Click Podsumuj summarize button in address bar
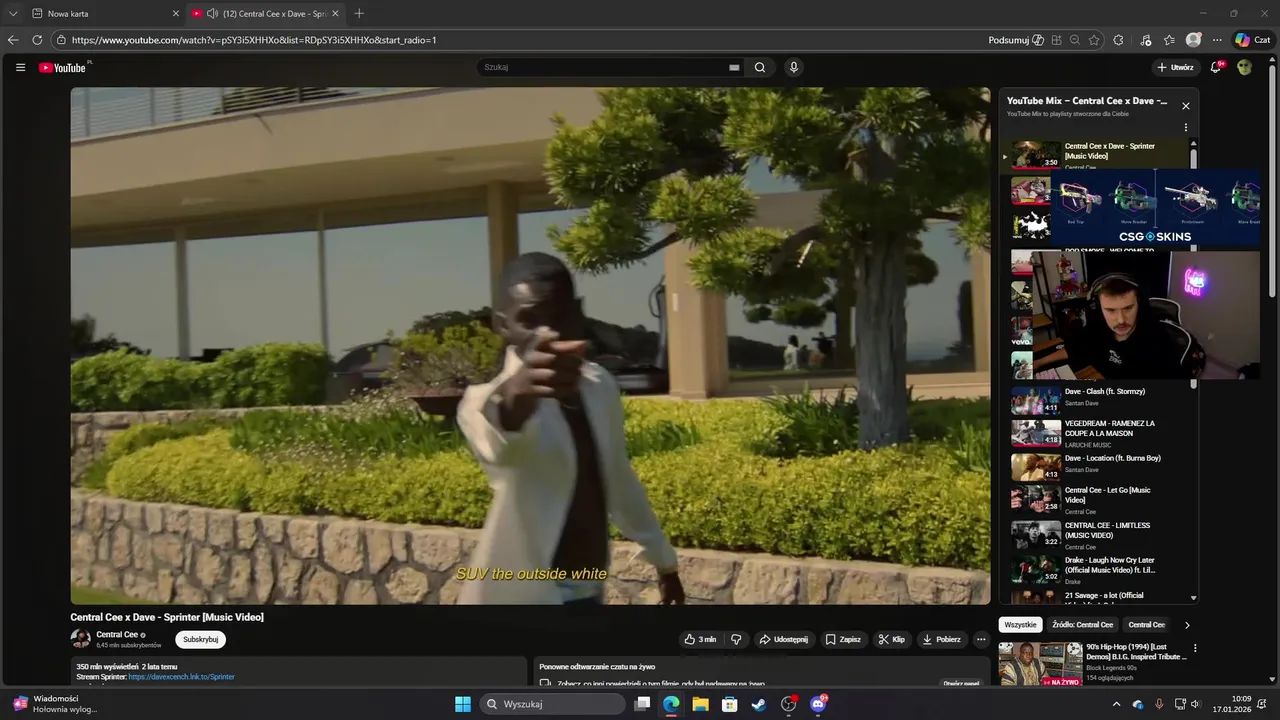 [x=1016, y=40]
